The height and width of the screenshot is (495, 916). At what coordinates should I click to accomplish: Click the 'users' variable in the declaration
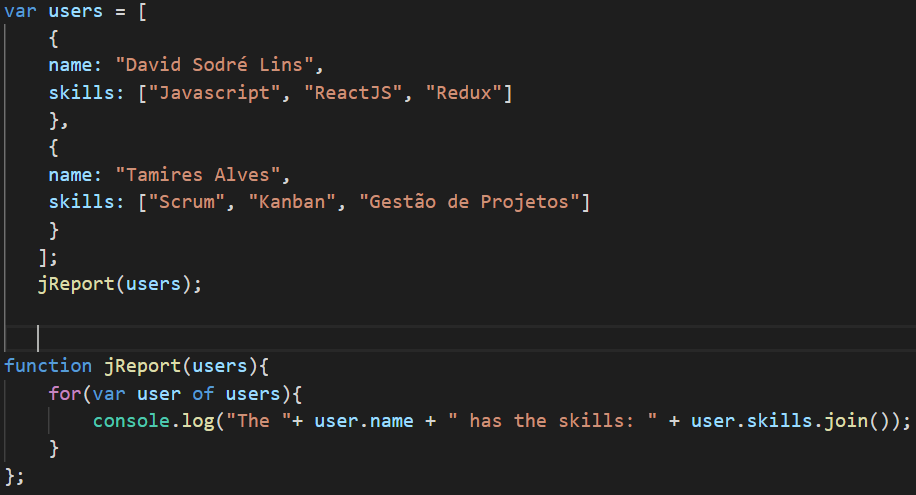(x=76, y=11)
